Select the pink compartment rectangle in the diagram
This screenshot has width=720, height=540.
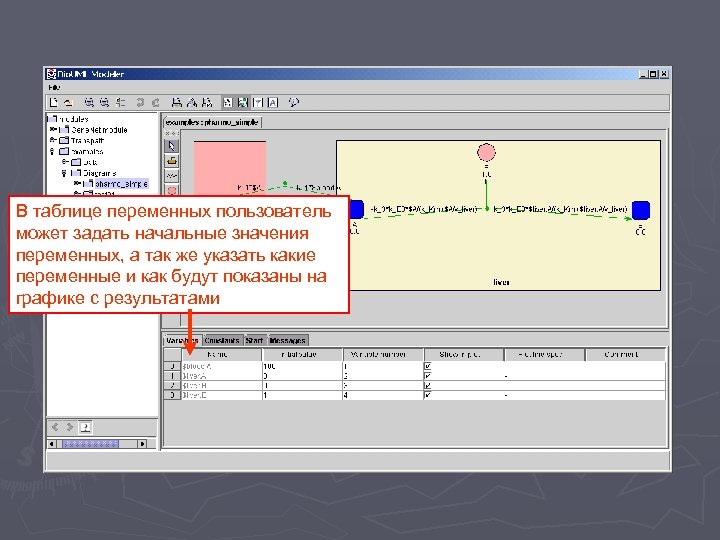(x=230, y=168)
